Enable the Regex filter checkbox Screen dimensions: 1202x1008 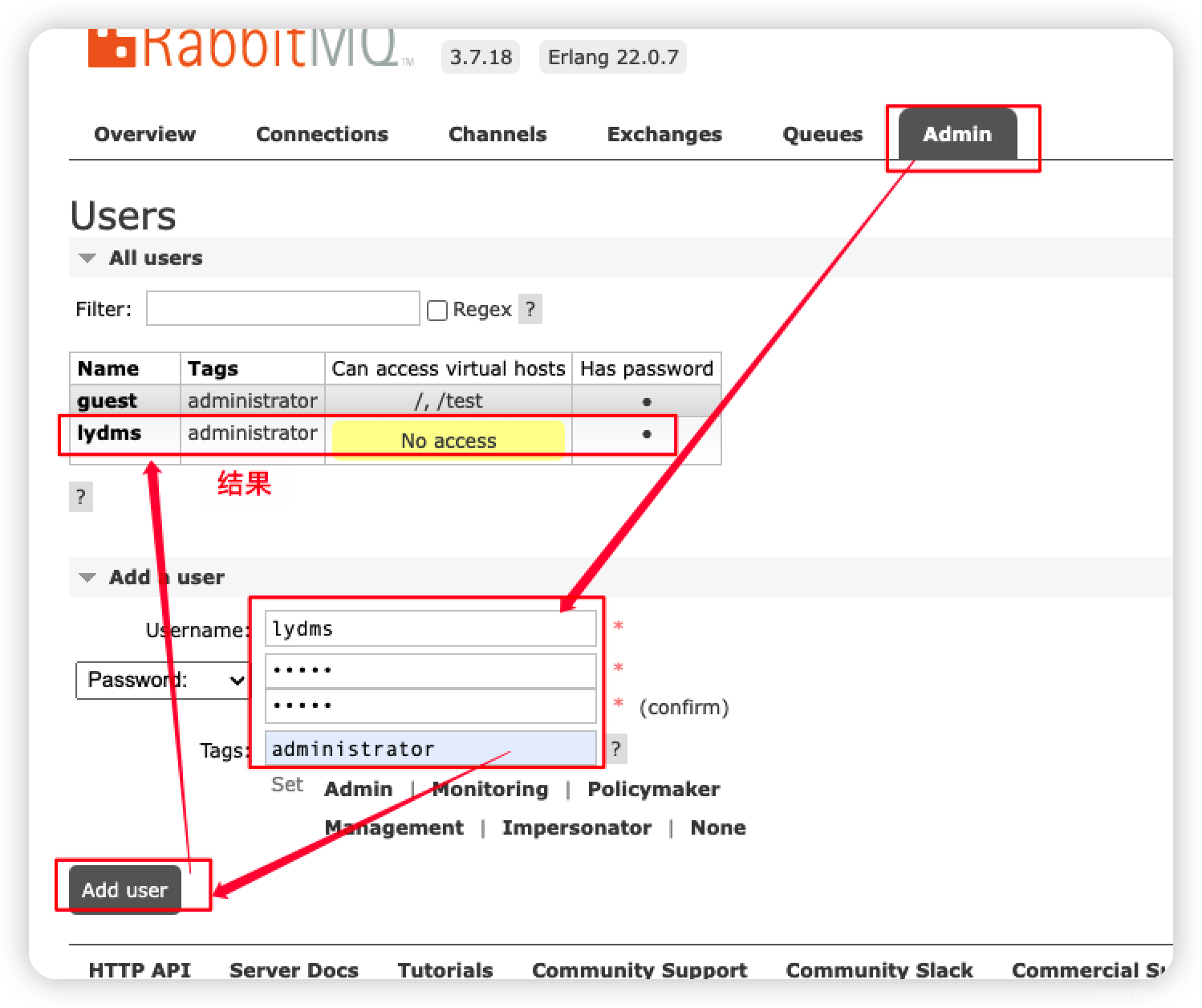tap(437, 311)
